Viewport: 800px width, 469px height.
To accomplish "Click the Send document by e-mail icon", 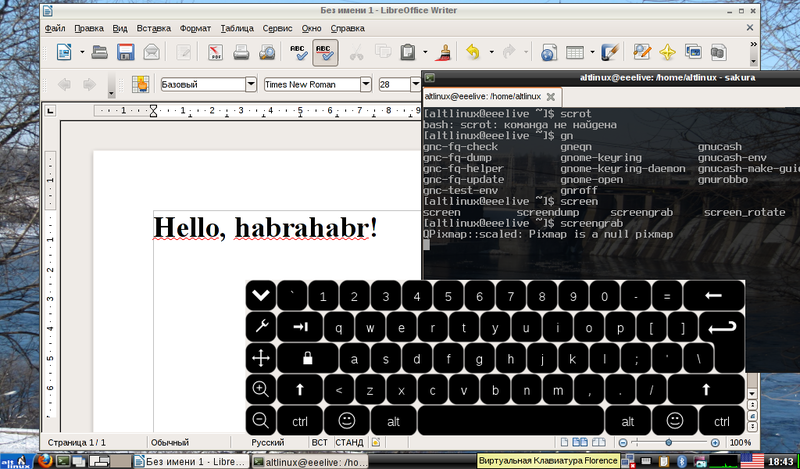I will click(x=152, y=52).
